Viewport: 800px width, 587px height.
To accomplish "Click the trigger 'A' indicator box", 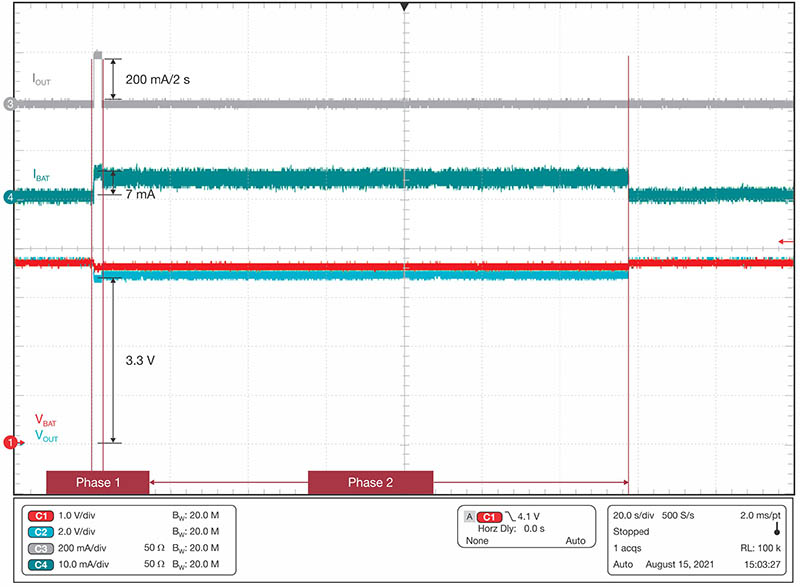I will point(469,516).
